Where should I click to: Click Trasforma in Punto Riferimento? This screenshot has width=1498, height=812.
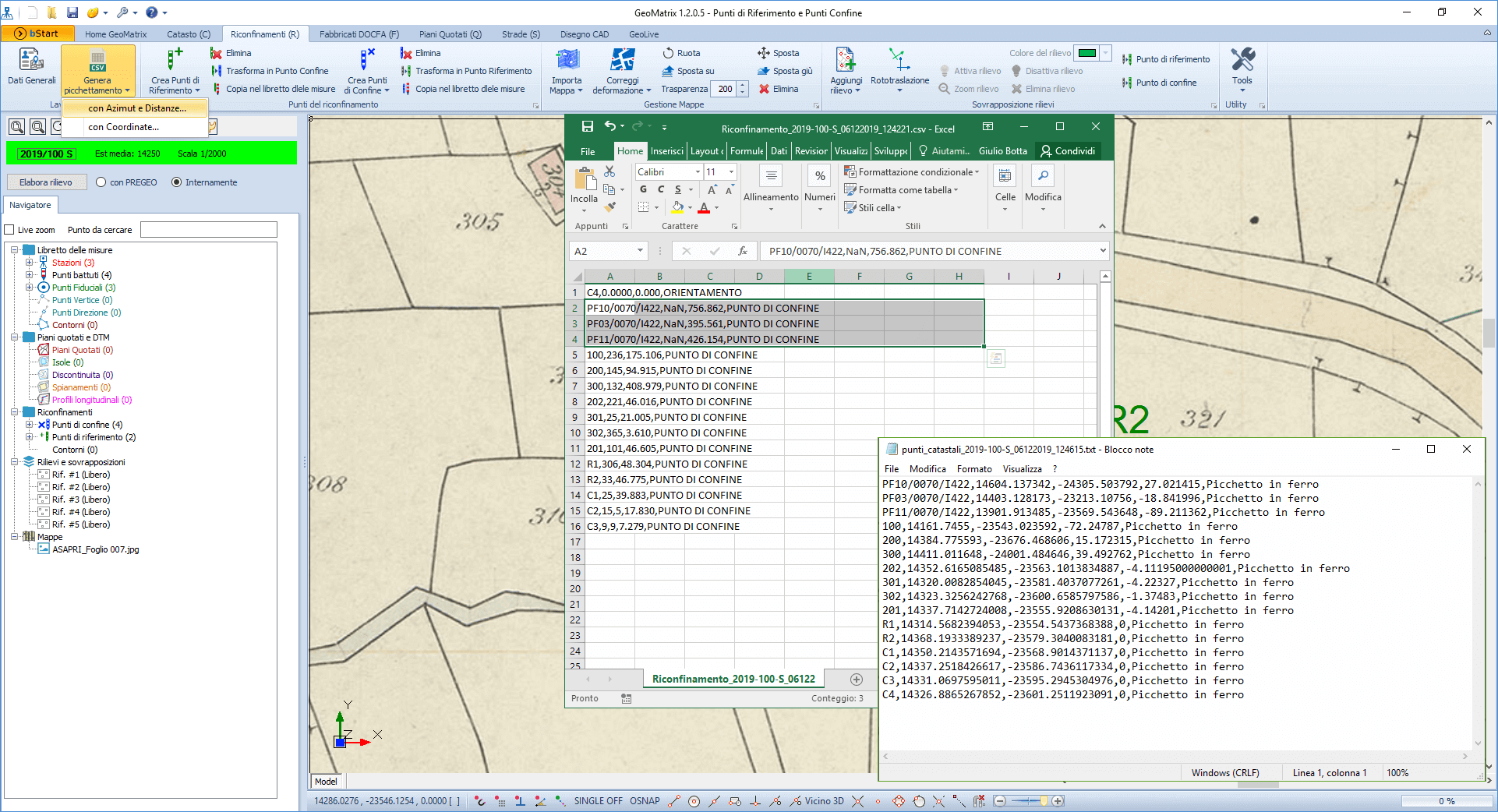[466, 71]
